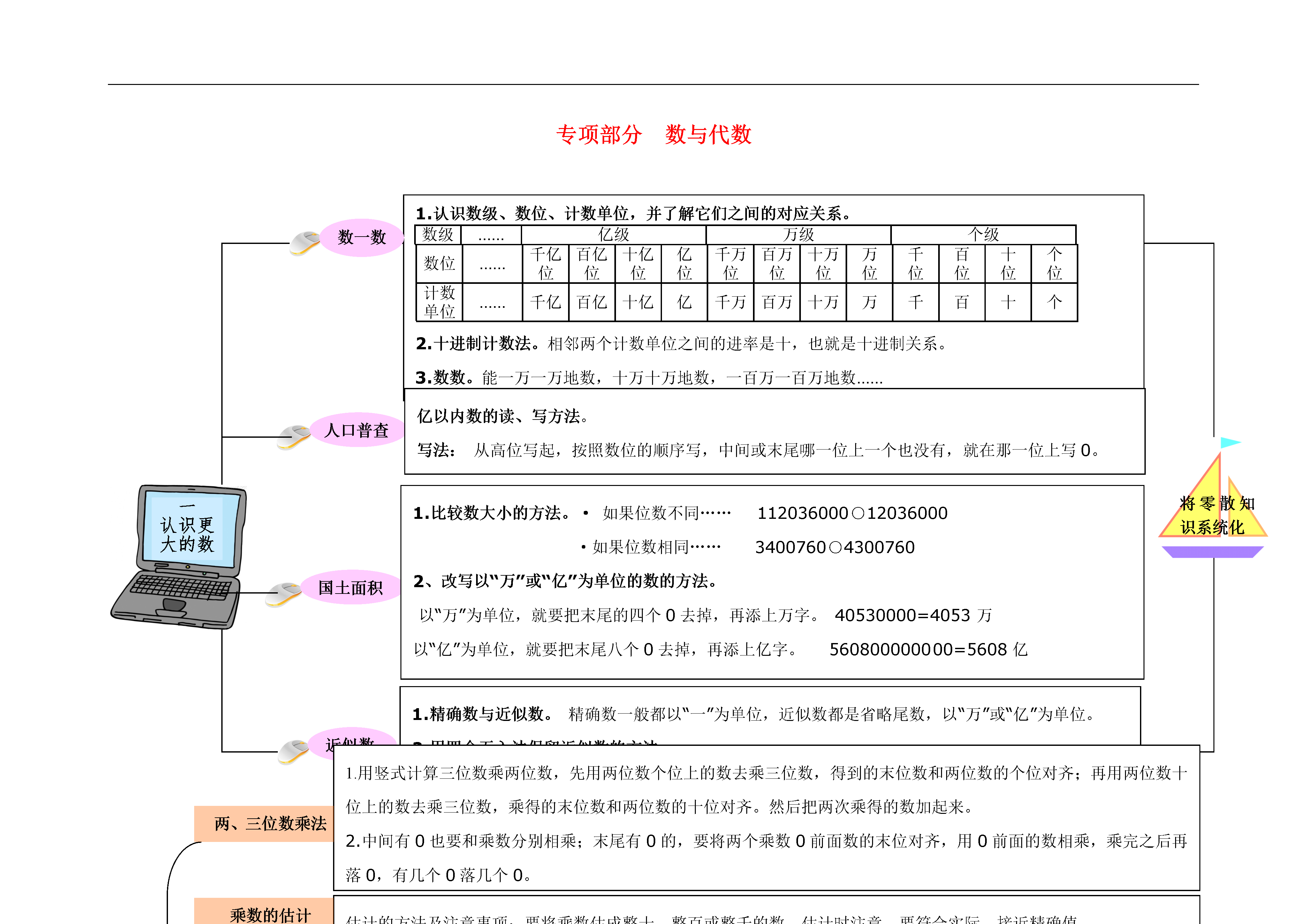The height and width of the screenshot is (924, 1307).
Task: Click the line 3.数数。能一万一万地数
Action: (649, 377)
